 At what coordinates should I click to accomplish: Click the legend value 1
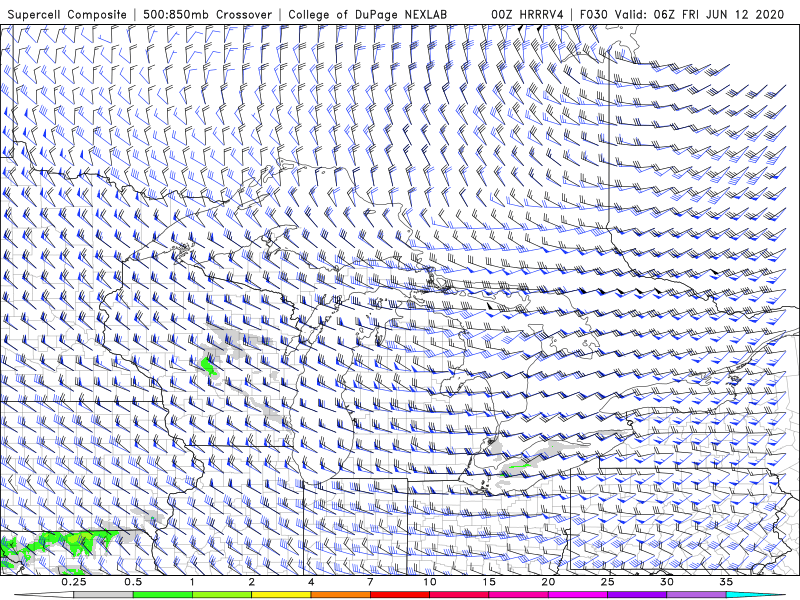[192, 582]
